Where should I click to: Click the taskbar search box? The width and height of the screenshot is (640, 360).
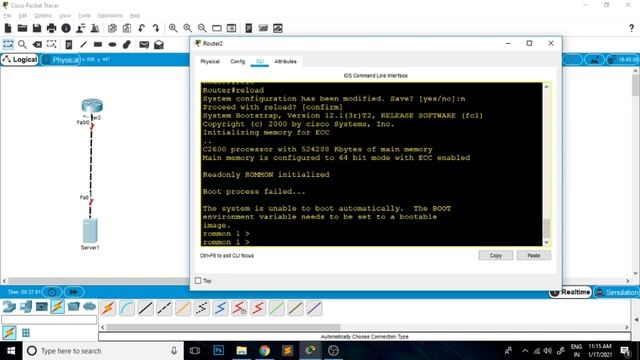point(102,351)
